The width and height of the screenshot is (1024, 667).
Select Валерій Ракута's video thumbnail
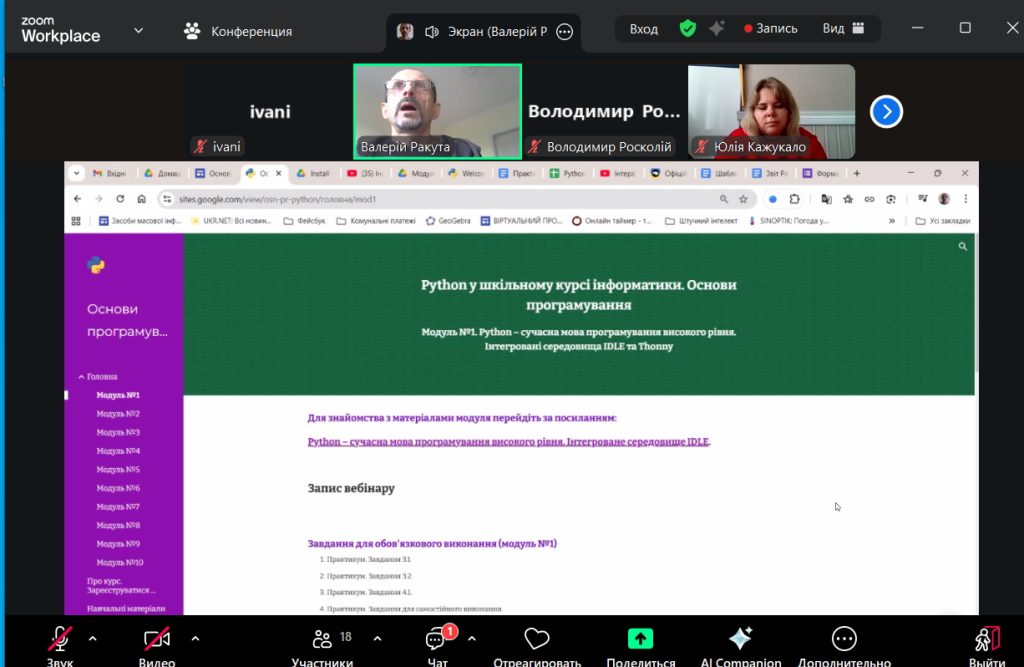437,111
